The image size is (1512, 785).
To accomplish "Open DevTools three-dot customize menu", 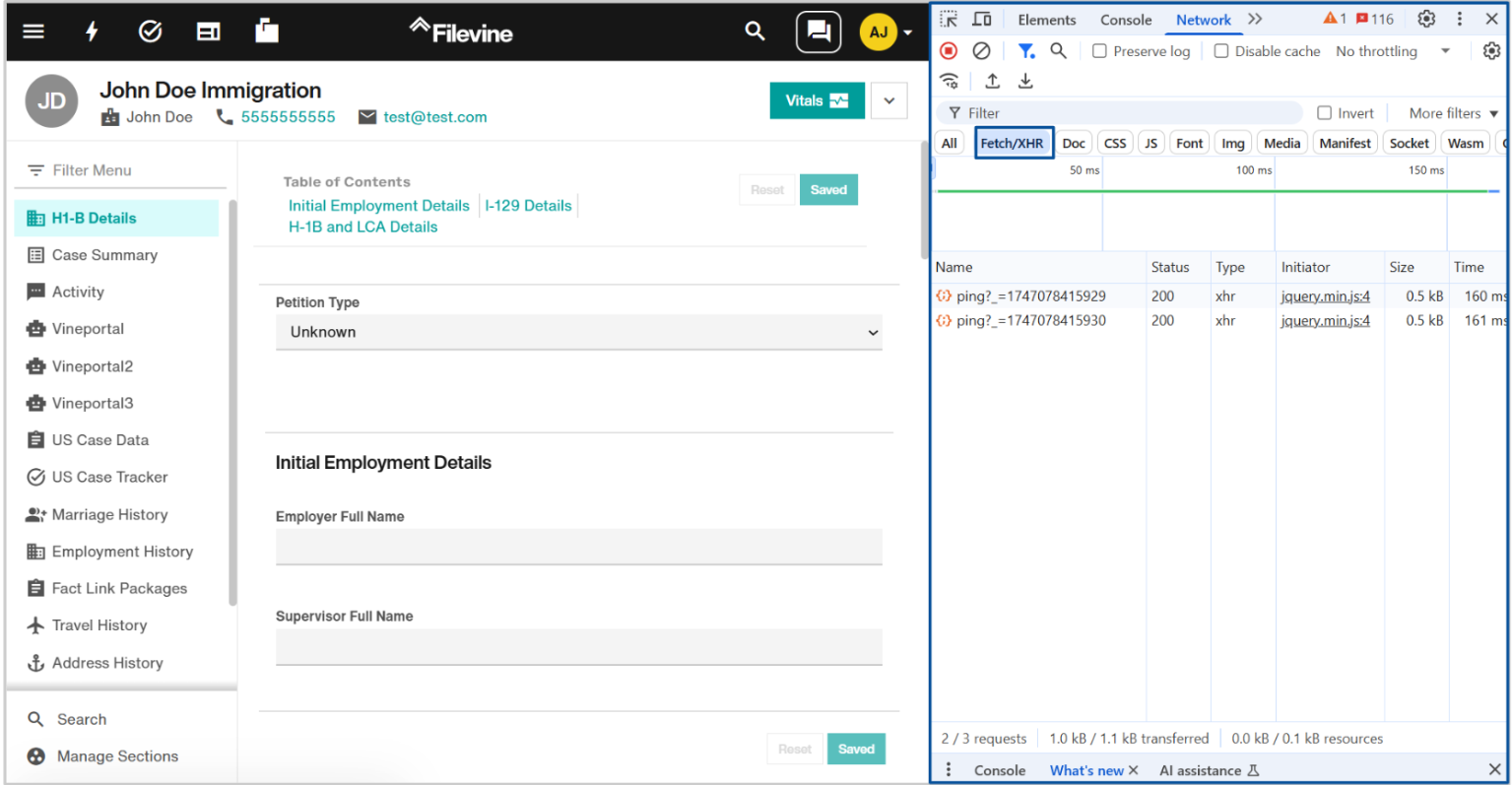I will (1460, 19).
